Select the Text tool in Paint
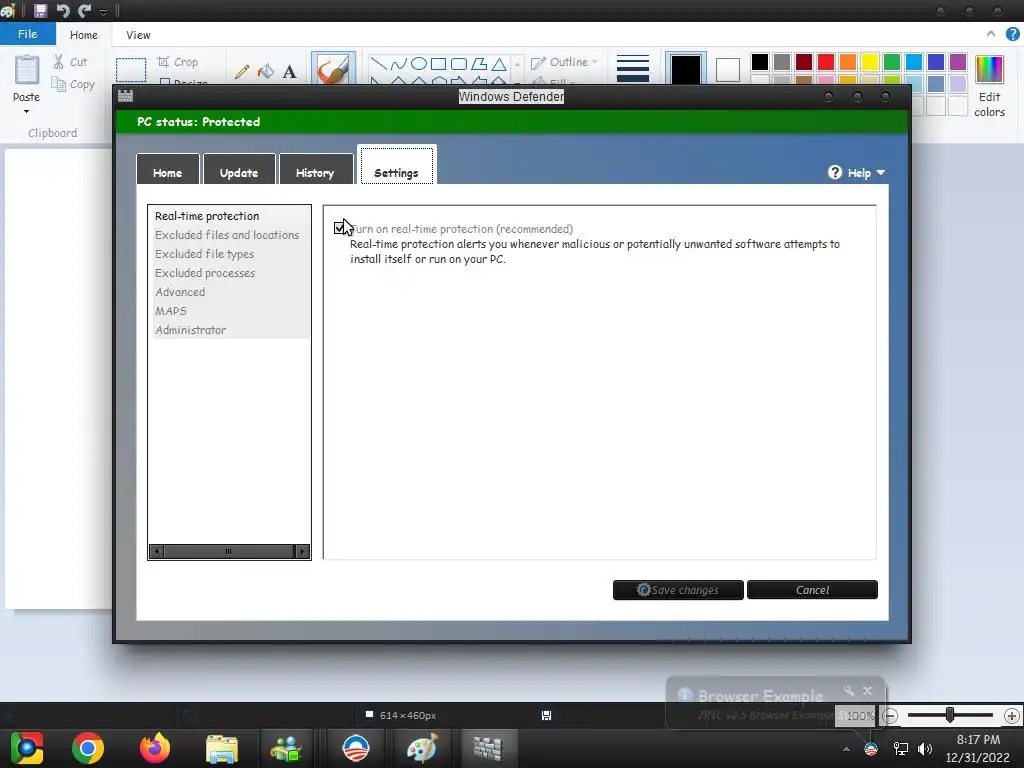1024x768 pixels. tap(289, 71)
